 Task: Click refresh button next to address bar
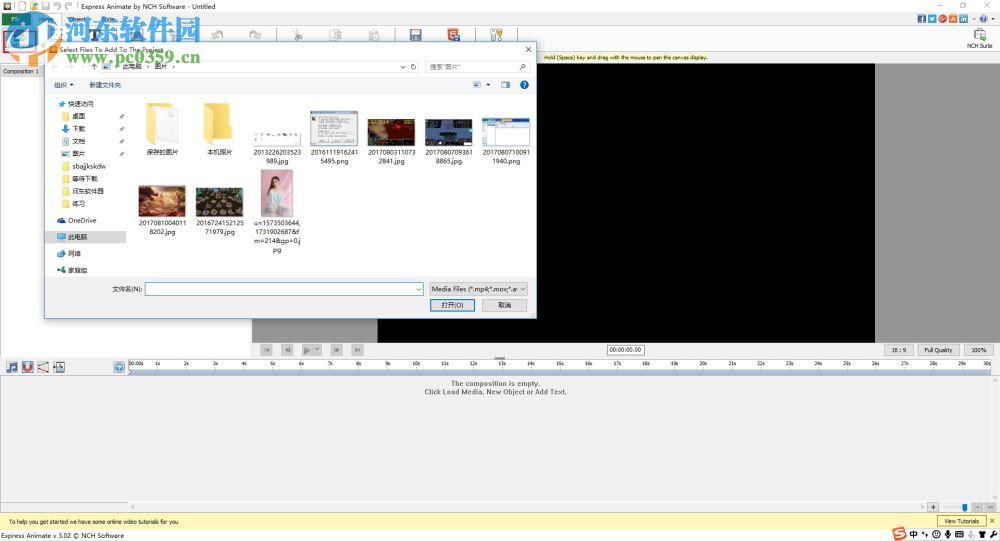coord(413,66)
